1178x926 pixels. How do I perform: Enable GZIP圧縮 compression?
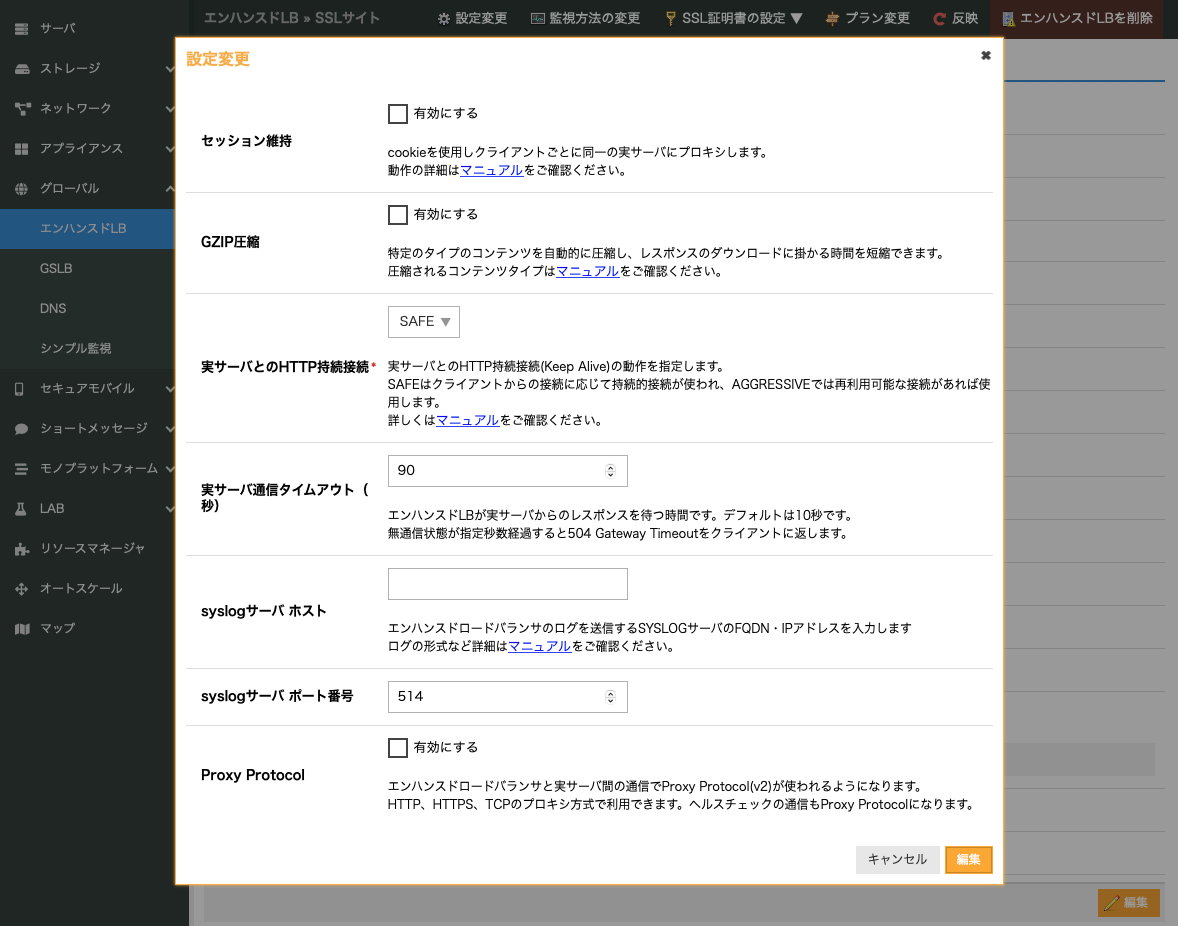point(397,214)
